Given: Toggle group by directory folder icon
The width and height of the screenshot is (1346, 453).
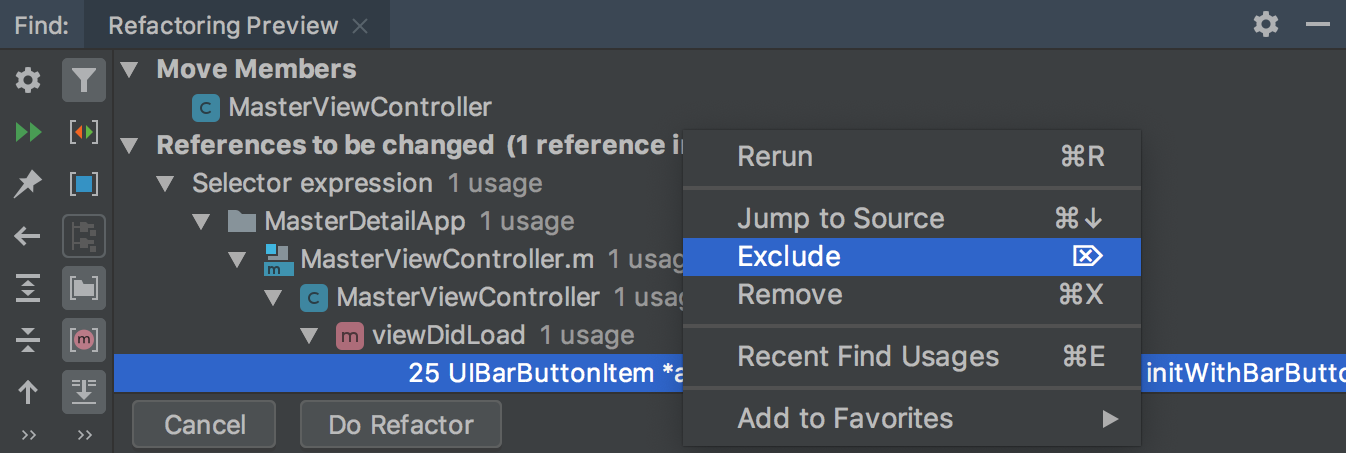Looking at the screenshot, I should pos(84,289).
